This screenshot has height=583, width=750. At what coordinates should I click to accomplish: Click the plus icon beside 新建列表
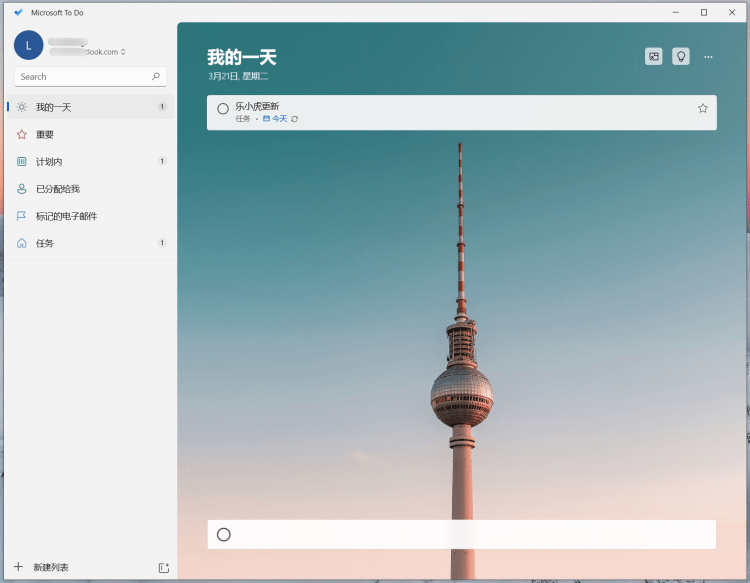click(x=18, y=567)
